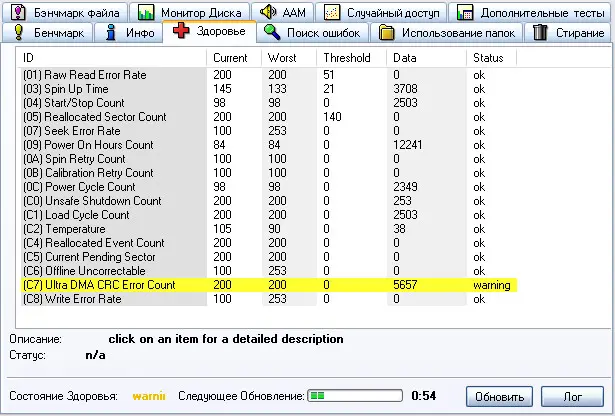Click the Бэнчмарк файла tab icon

[19, 13]
